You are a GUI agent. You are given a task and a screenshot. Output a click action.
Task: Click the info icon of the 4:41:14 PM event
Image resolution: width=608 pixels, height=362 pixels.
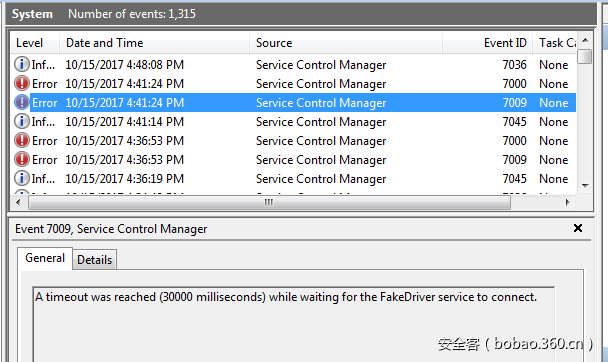[x=22, y=121]
